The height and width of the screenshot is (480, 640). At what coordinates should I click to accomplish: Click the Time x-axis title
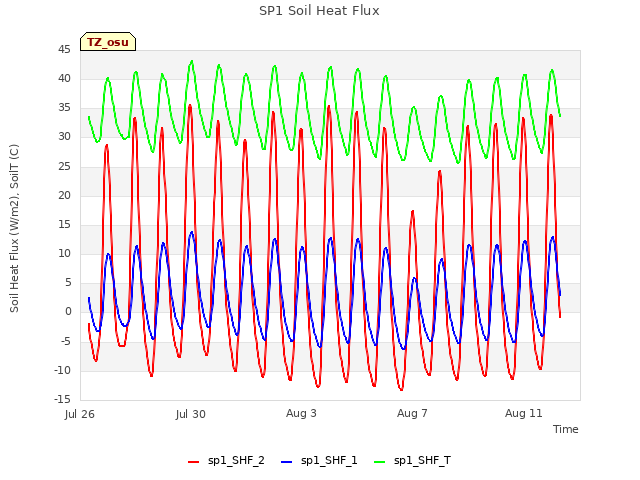click(566, 429)
